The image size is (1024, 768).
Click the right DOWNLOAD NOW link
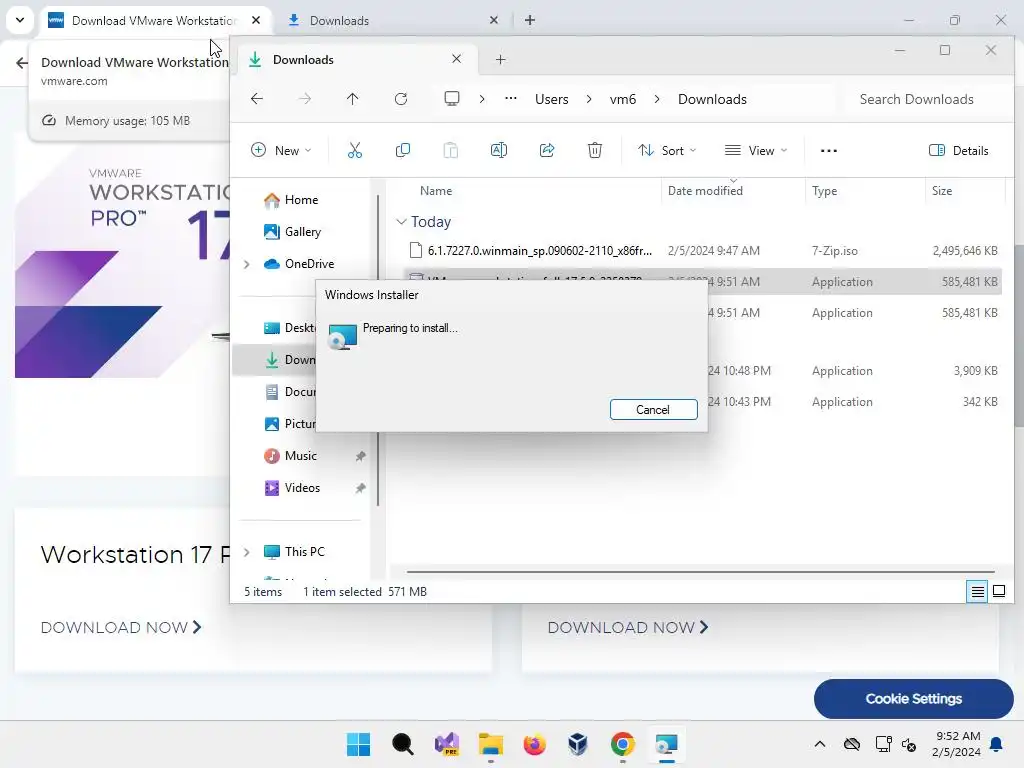[x=628, y=628]
